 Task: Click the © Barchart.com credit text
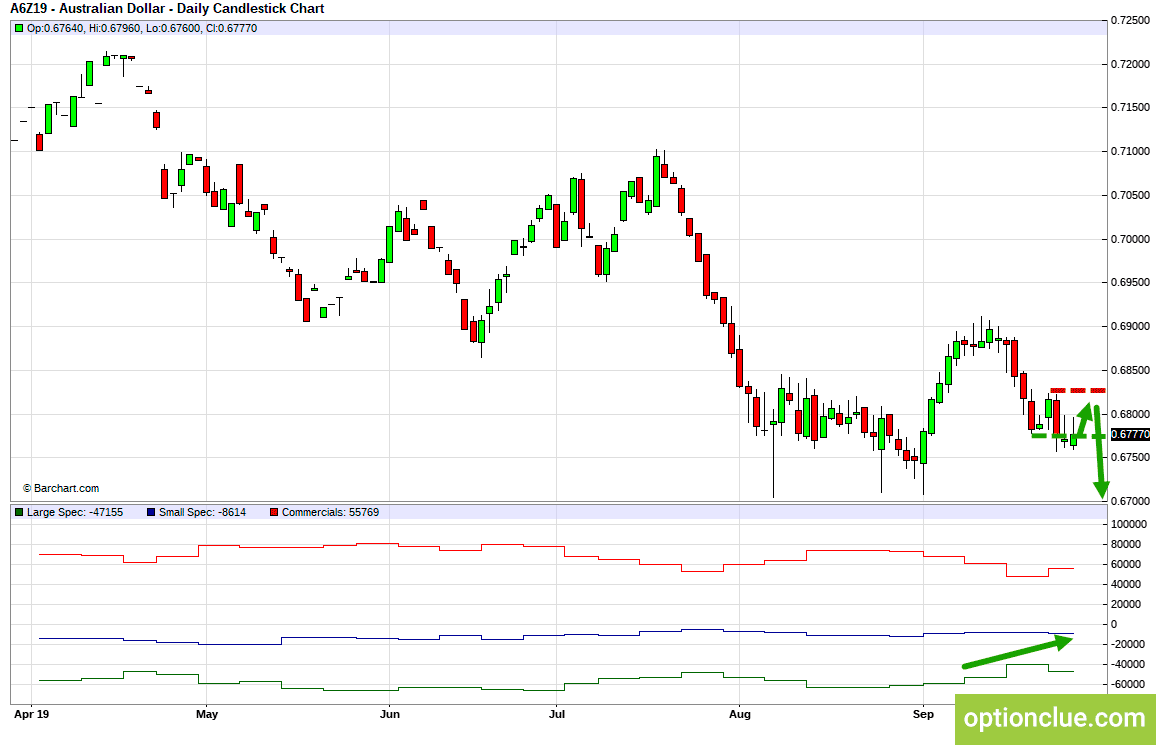61,488
